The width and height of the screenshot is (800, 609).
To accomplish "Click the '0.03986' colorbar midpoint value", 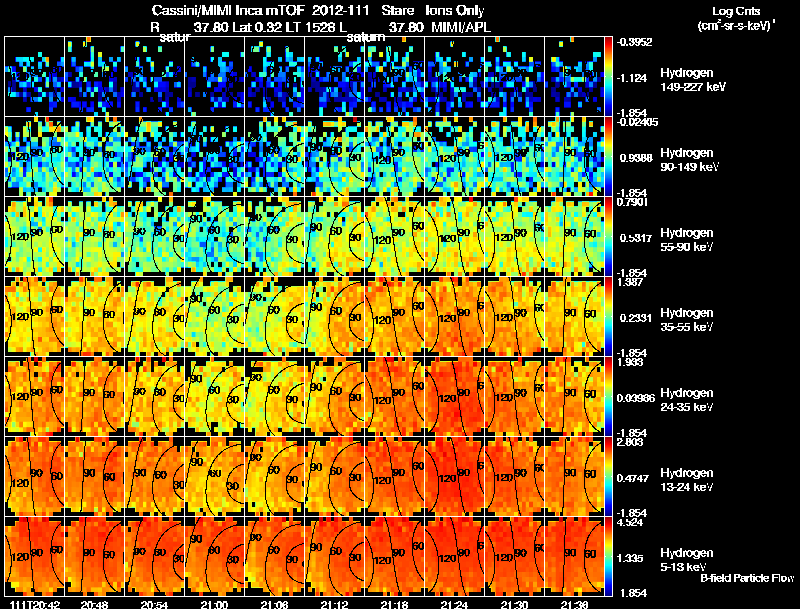I will (x=636, y=398).
